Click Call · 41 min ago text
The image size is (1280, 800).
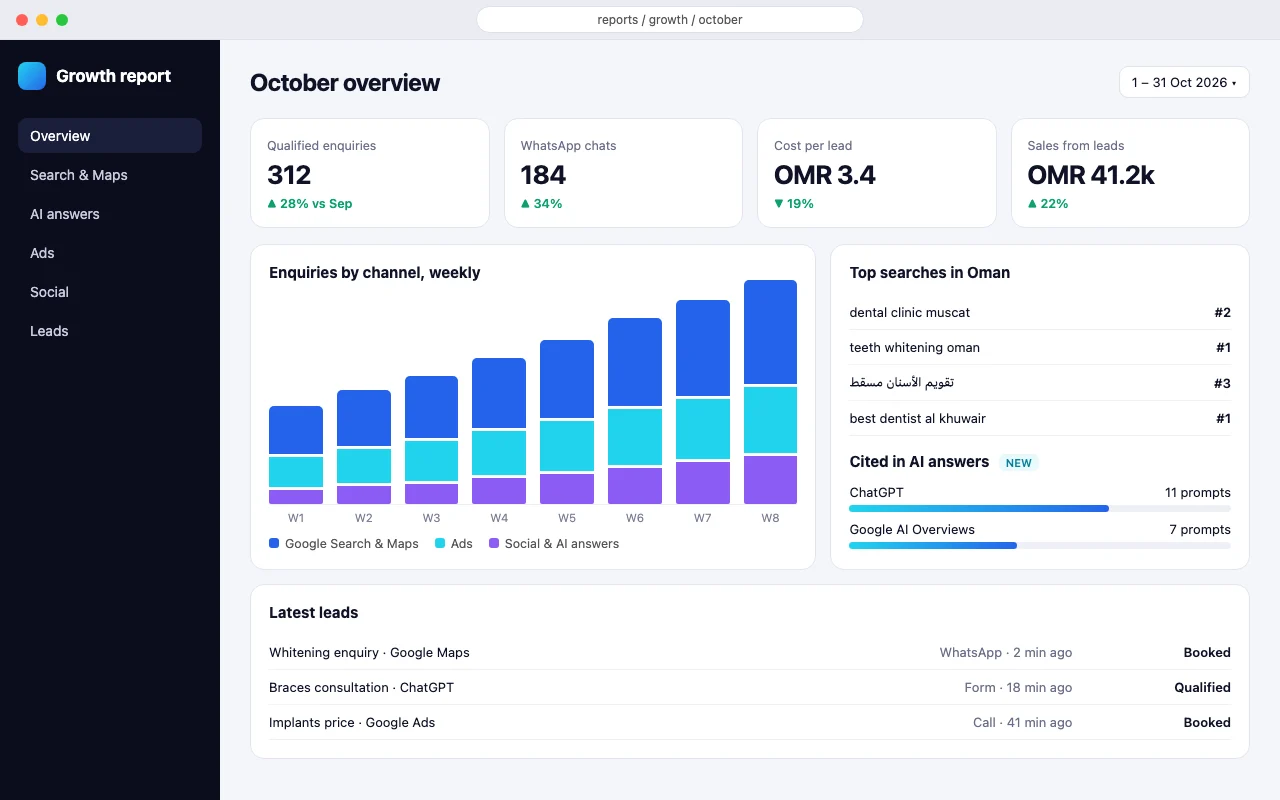pos(1022,722)
